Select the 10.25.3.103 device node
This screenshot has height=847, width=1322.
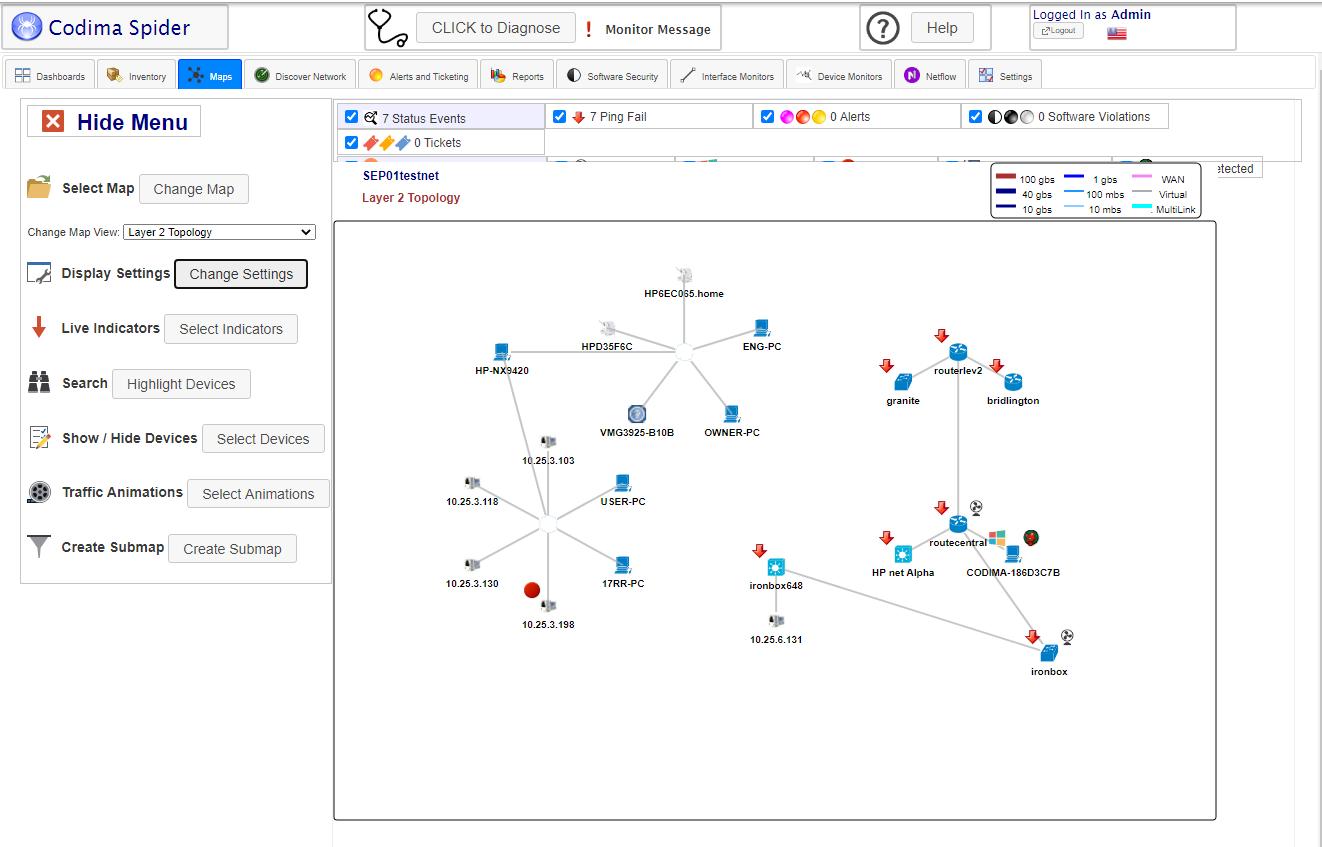tap(548, 442)
